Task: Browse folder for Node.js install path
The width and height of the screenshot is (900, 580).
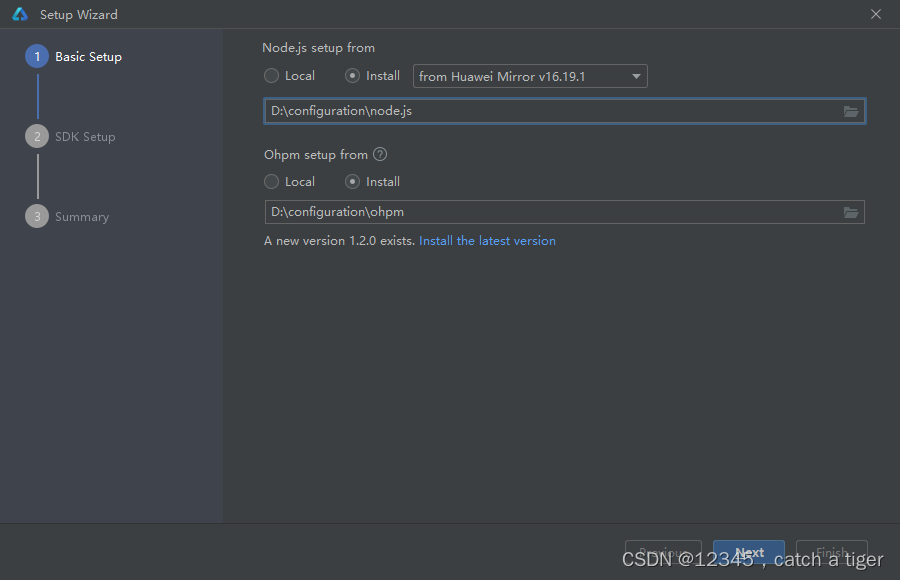Action: 851,111
